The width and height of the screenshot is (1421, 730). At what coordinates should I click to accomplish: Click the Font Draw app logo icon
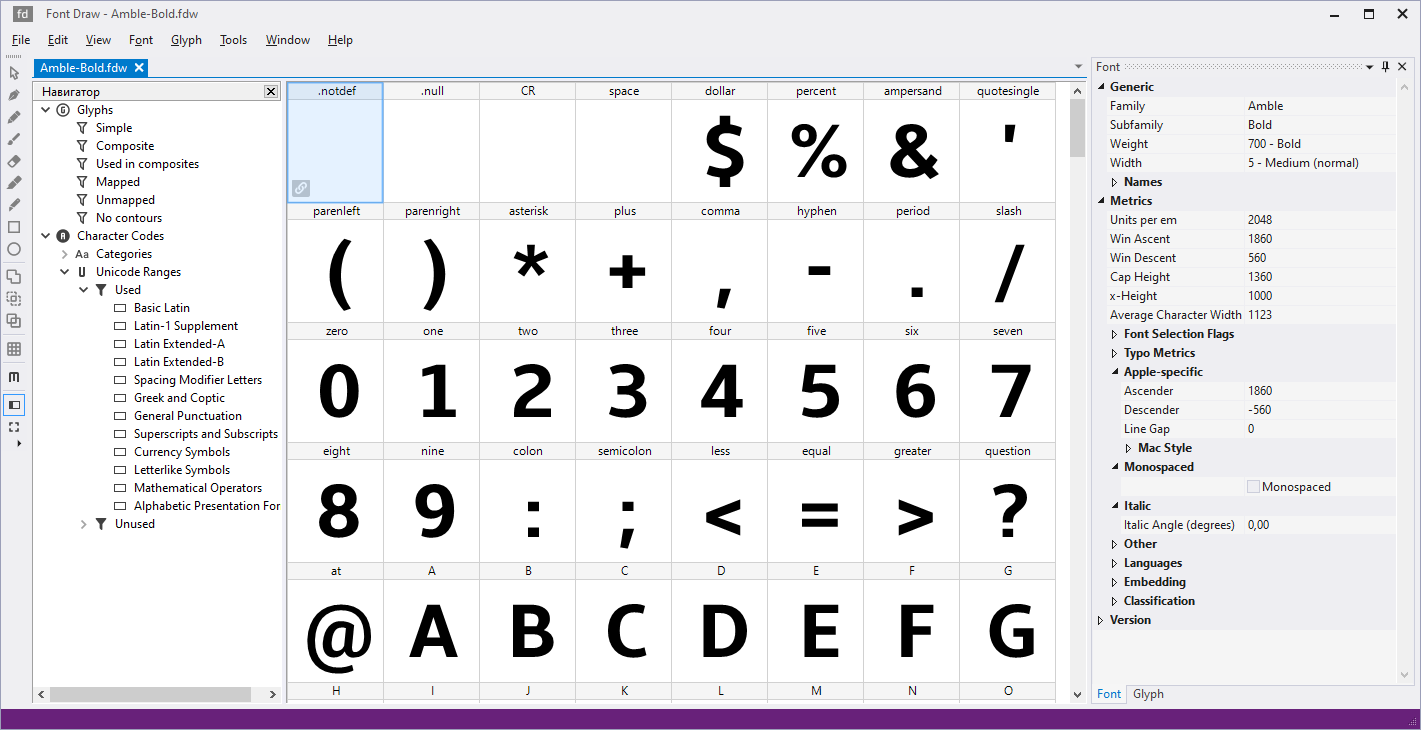pos(22,14)
